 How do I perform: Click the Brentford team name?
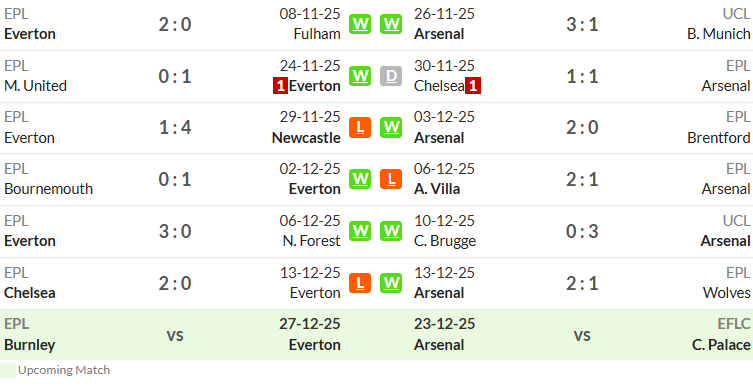coord(718,138)
